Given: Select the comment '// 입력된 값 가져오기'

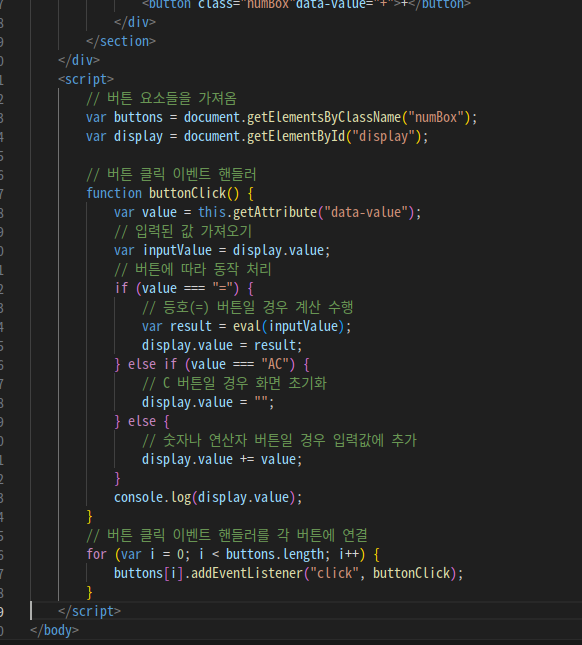Looking at the screenshot, I should pyautogui.click(x=183, y=231).
